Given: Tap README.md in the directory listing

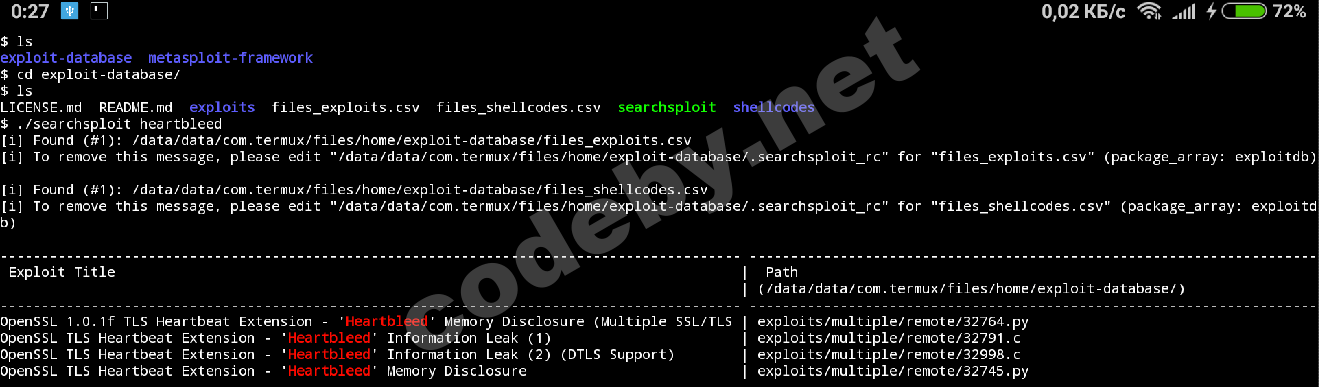Looking at the screenshot, I should click(136, 107).
